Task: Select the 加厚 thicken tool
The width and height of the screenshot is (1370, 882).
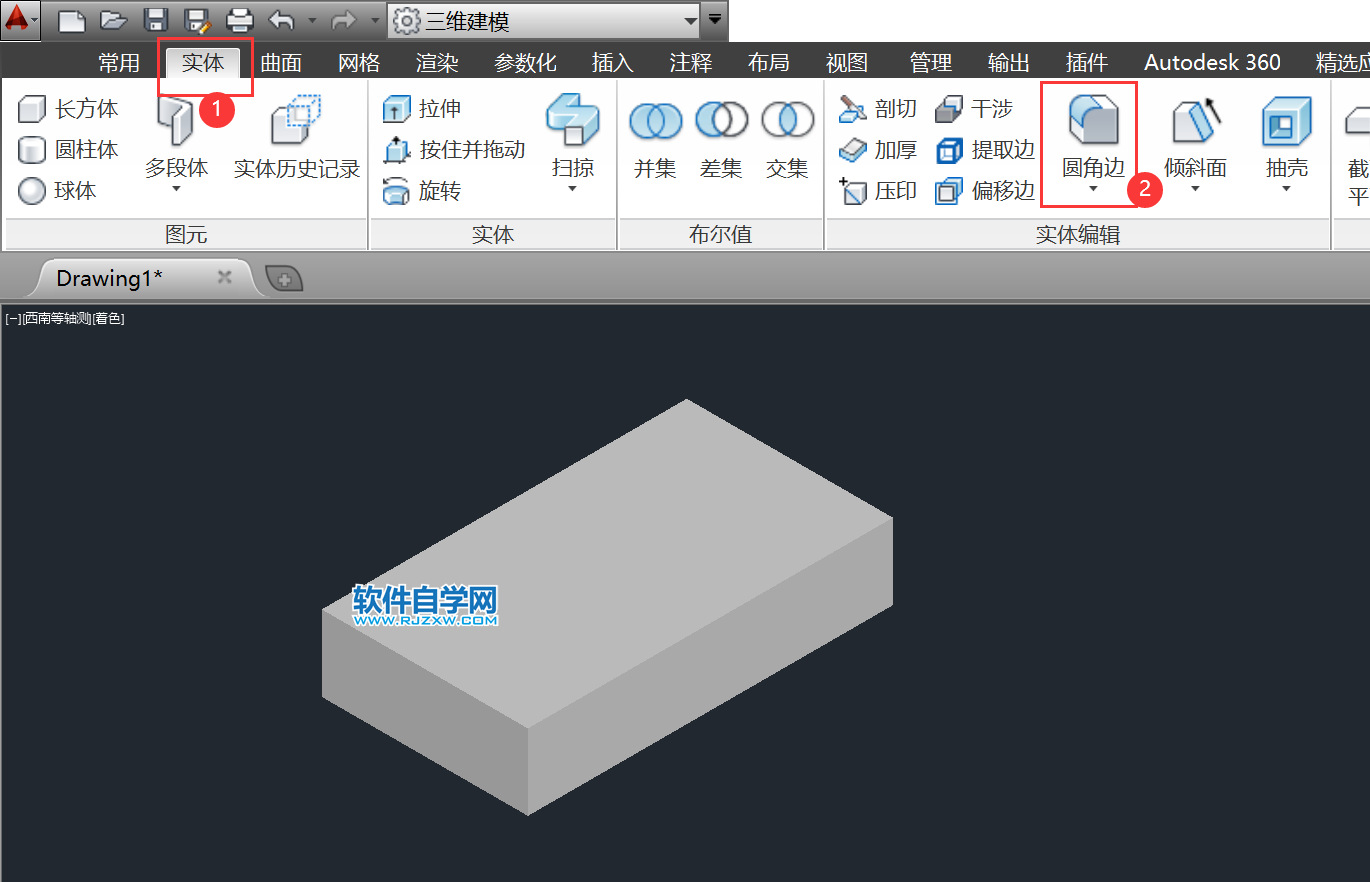Action: pyautogui.click(x=877, y=150)
